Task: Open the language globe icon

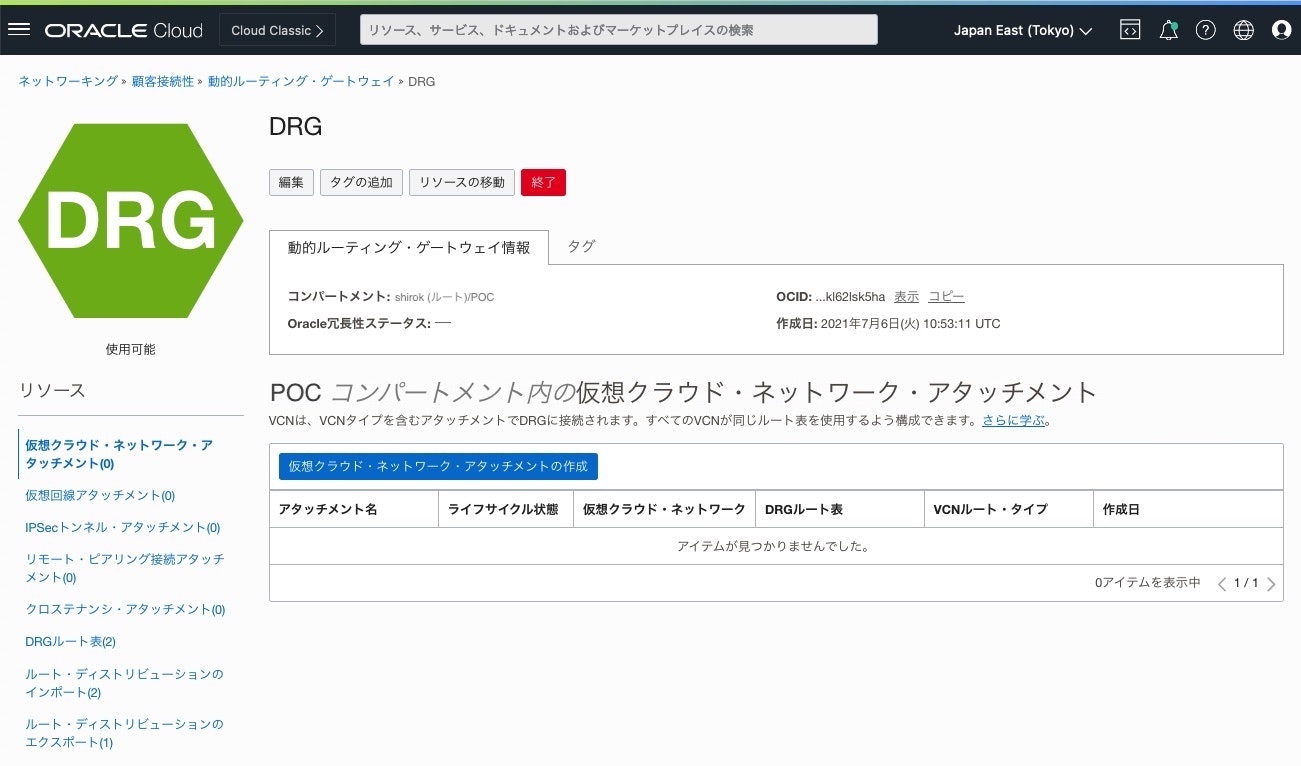Action: (x=1244, y=30)
